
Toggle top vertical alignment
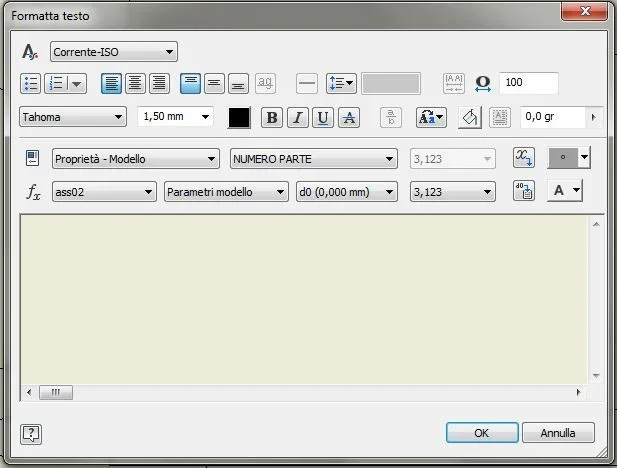click(x=190, y=83)
